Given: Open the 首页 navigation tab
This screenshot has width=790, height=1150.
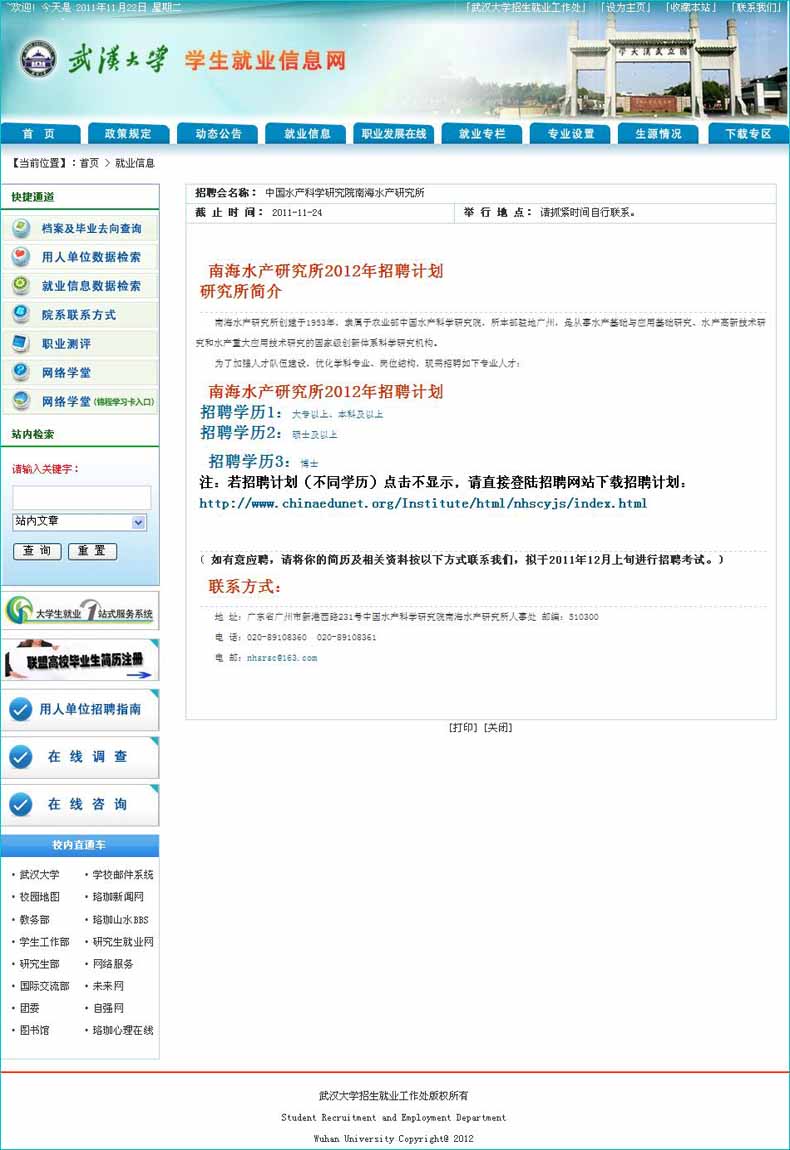Looking at the screenshot, I should pos(40,133).
